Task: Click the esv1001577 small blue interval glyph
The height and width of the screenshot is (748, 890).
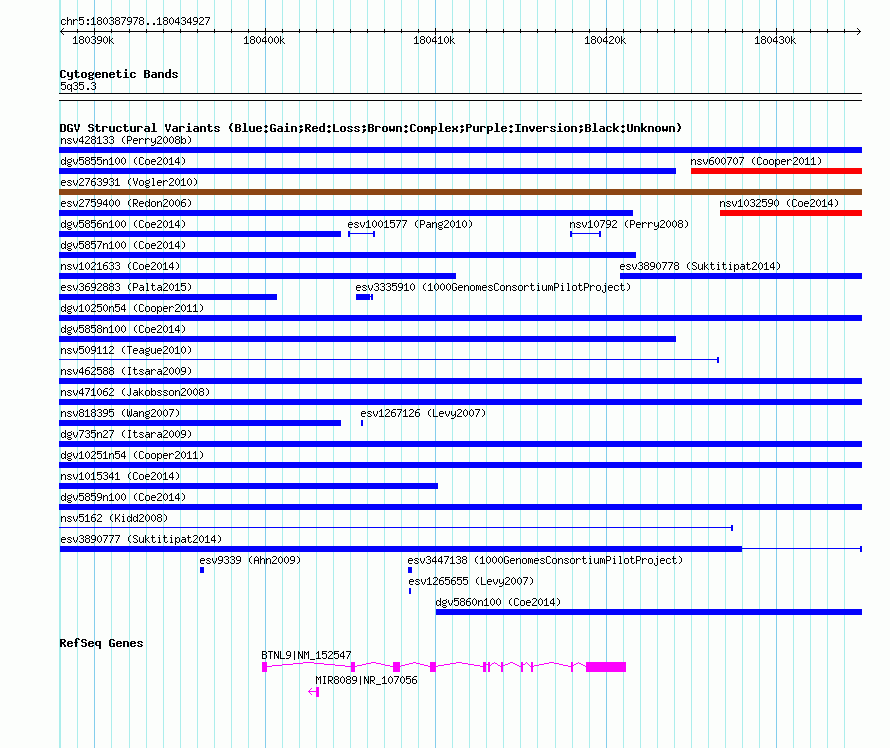Action: (362, 234)
